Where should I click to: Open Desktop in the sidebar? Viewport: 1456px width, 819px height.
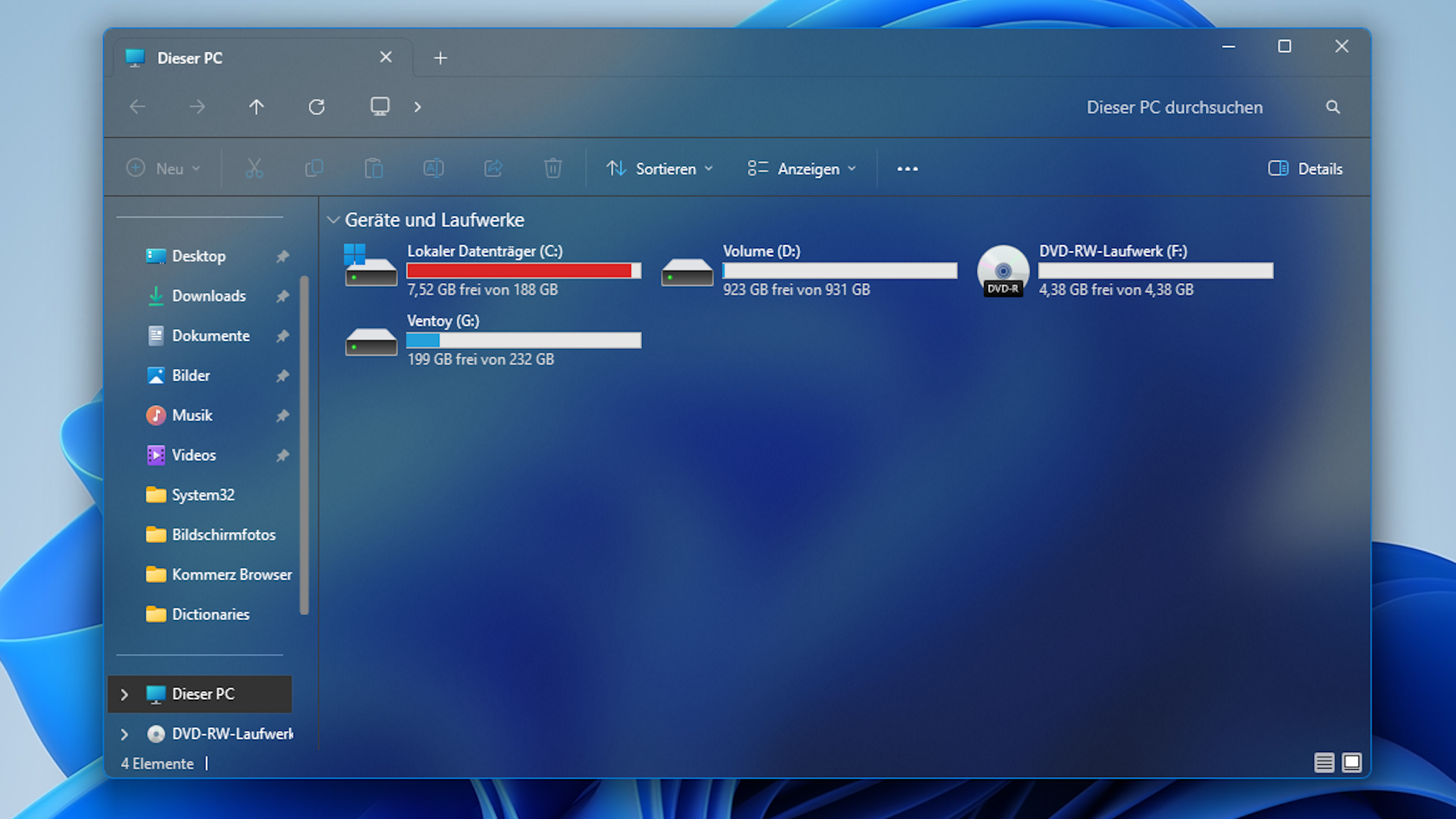point(198,256)
